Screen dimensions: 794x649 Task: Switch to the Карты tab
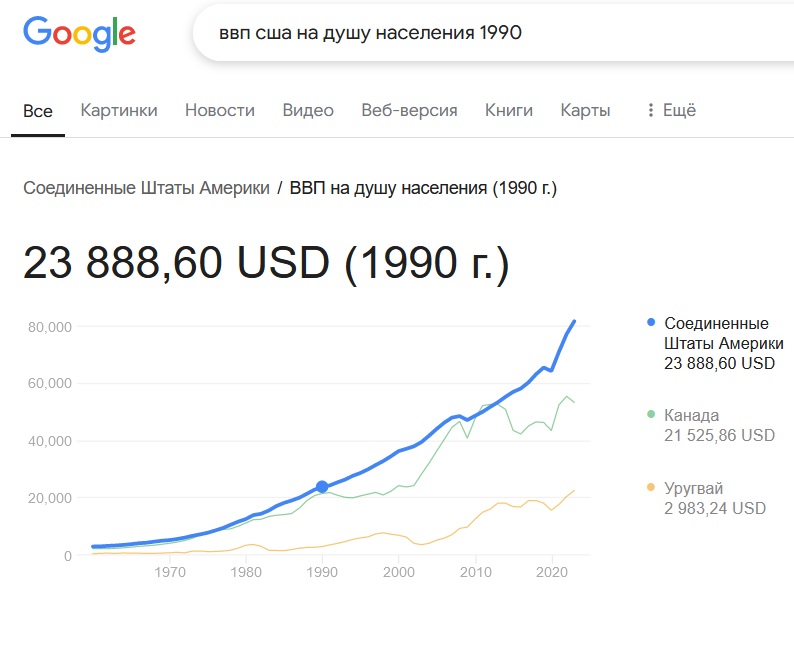click(x=585, y=110)
